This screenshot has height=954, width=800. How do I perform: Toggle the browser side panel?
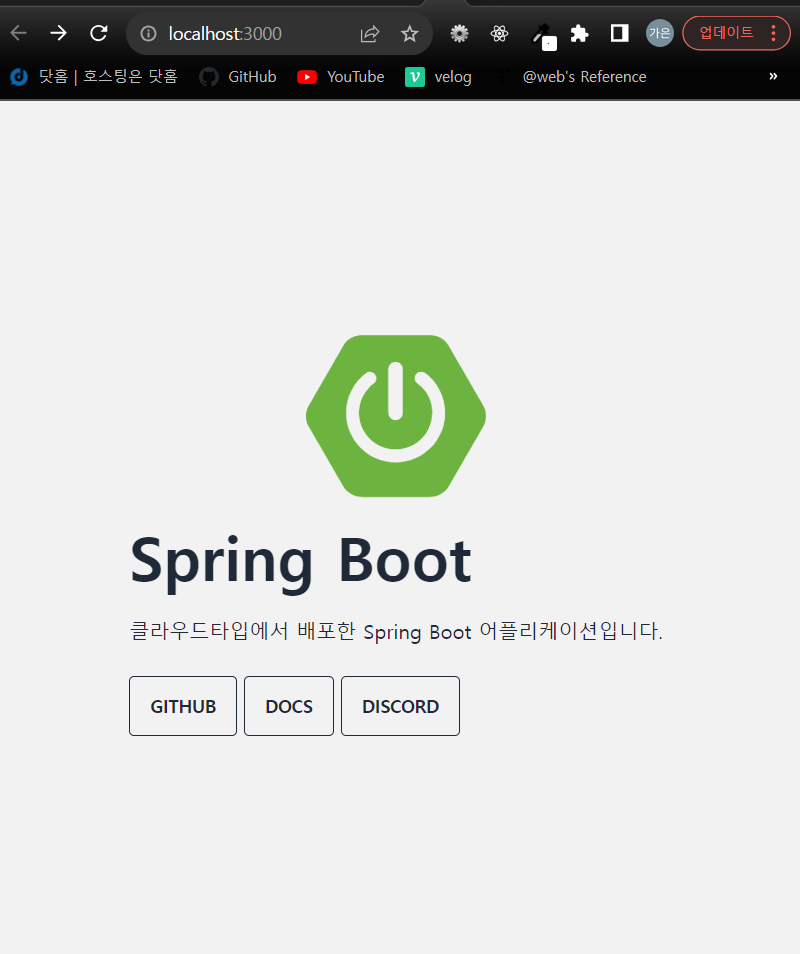coord(619,33)
